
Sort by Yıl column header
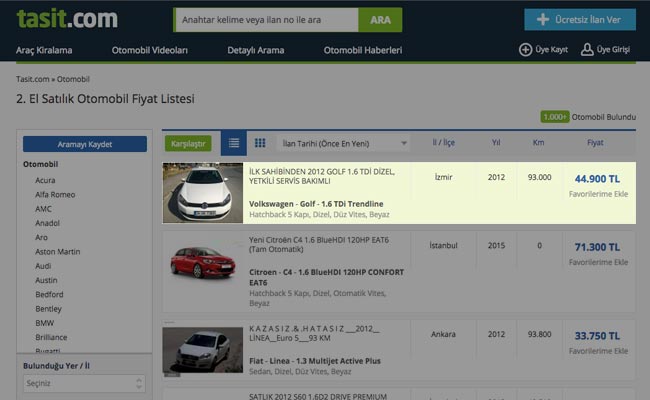pos(496,142)
